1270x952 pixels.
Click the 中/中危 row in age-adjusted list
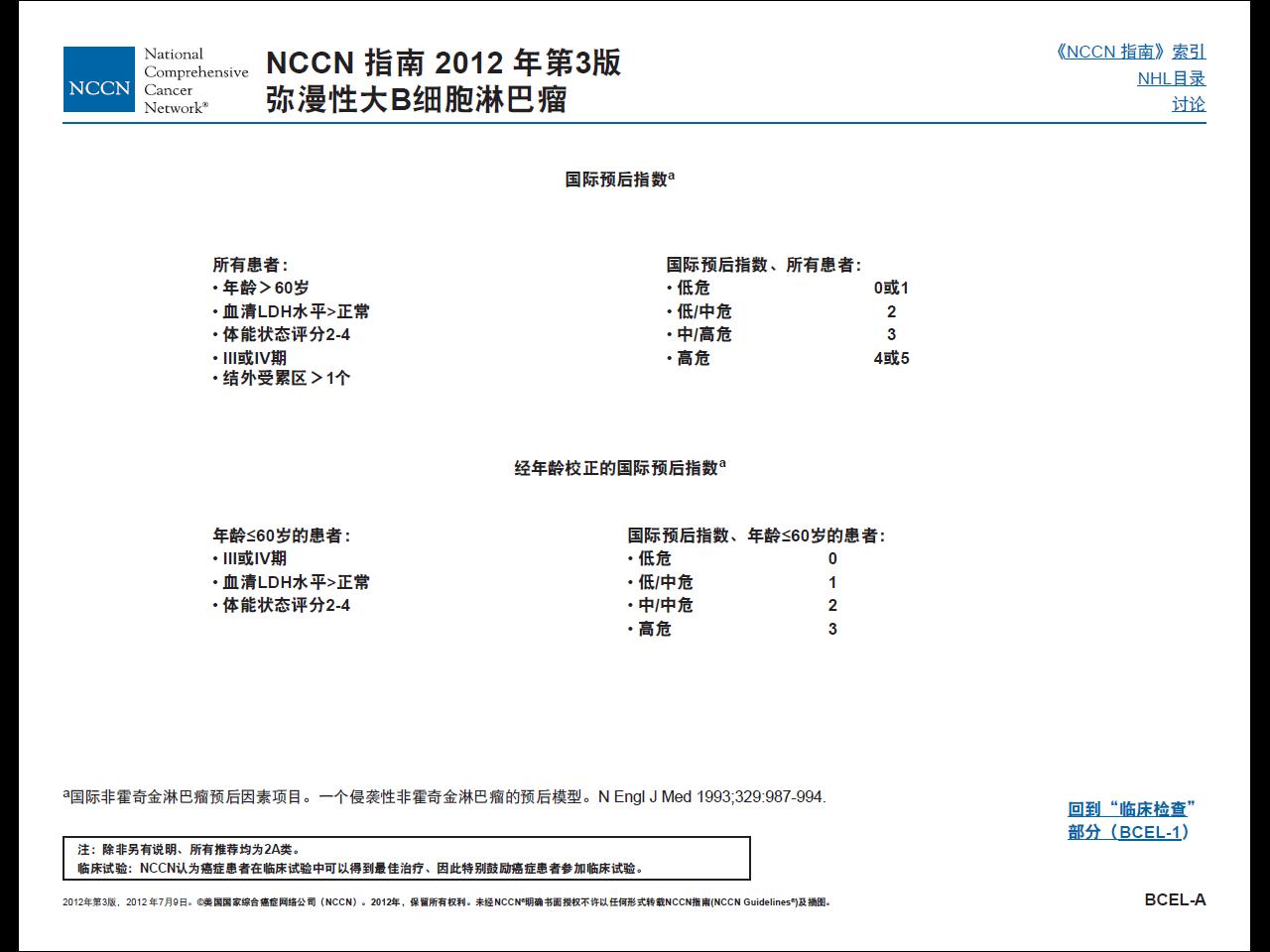pos(732,605)
